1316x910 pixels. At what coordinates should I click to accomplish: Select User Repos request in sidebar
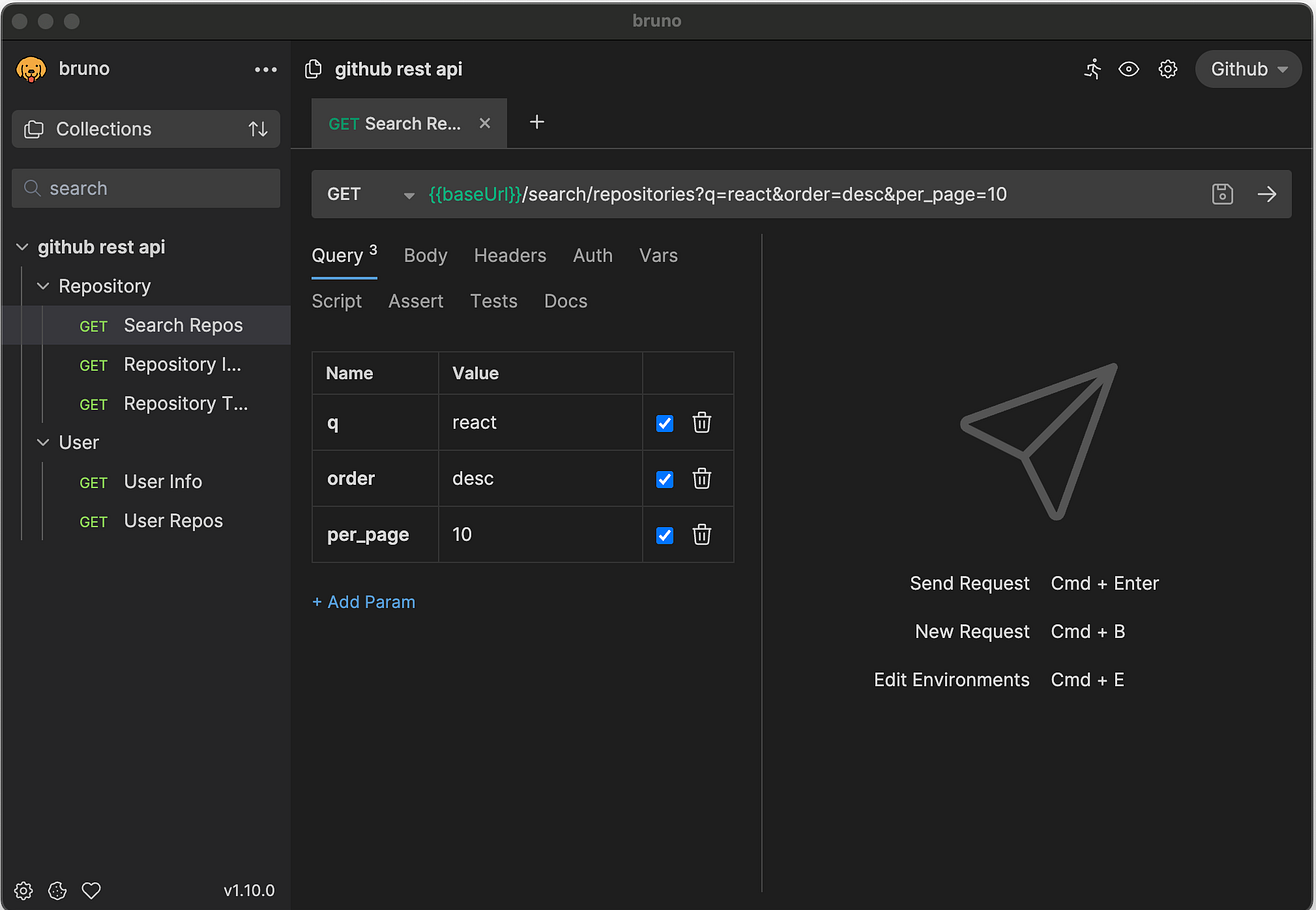[x=146, y=520]
